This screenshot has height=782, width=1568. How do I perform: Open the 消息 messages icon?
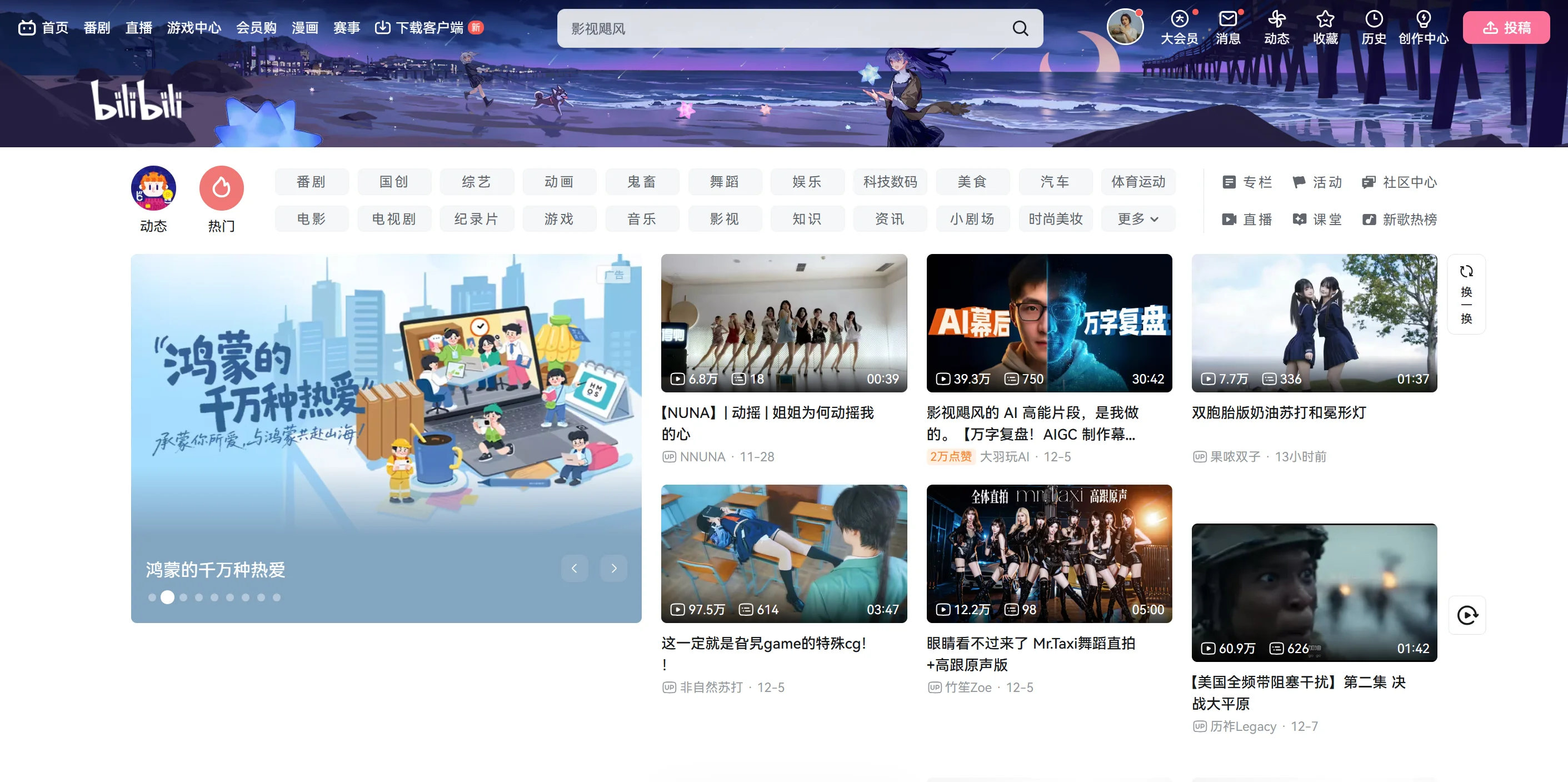(x=1227, y=20)
